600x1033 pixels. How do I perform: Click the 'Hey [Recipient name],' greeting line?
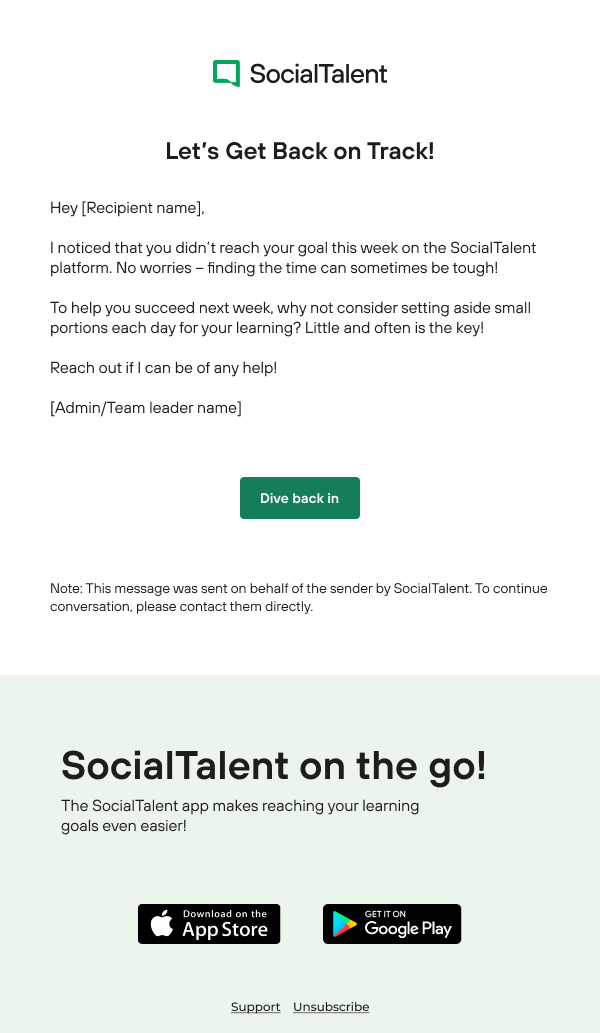(x=127, y=208)
